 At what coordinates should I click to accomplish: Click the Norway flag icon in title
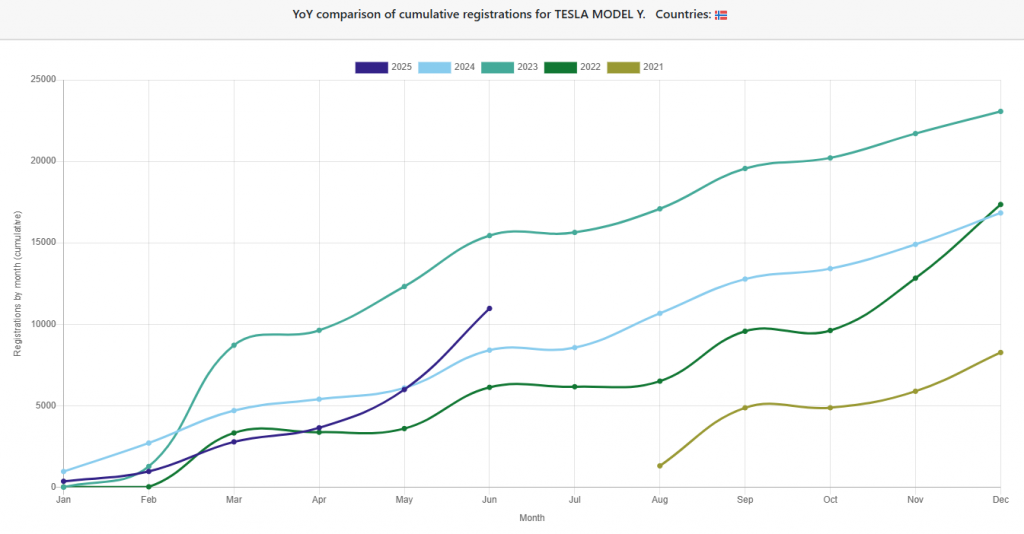(721, 15)
